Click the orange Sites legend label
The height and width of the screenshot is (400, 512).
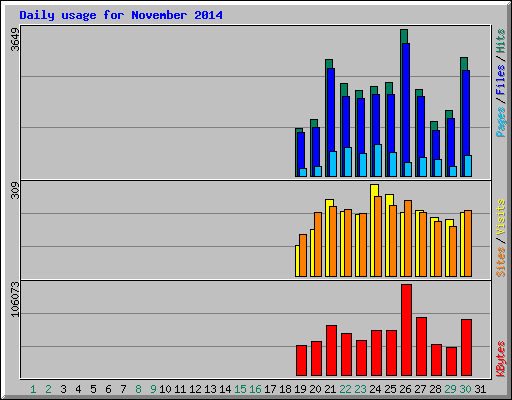tap(500, 262)
